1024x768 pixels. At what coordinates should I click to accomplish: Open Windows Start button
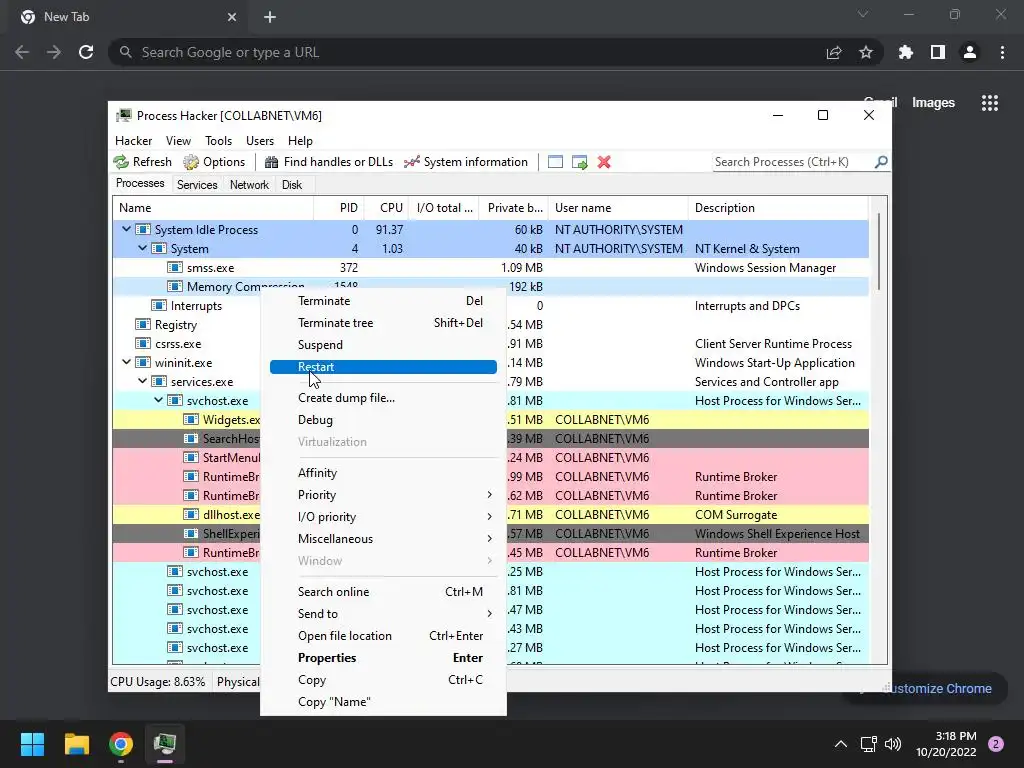coord(32,744)
